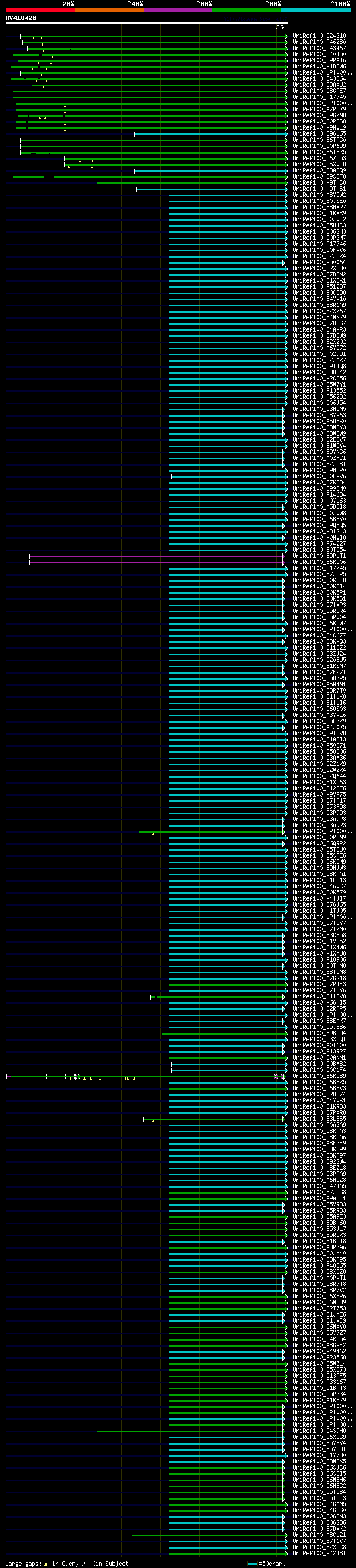
Task: Select hit UniRef100_Q6ZI53
Action: coord(319,159)
